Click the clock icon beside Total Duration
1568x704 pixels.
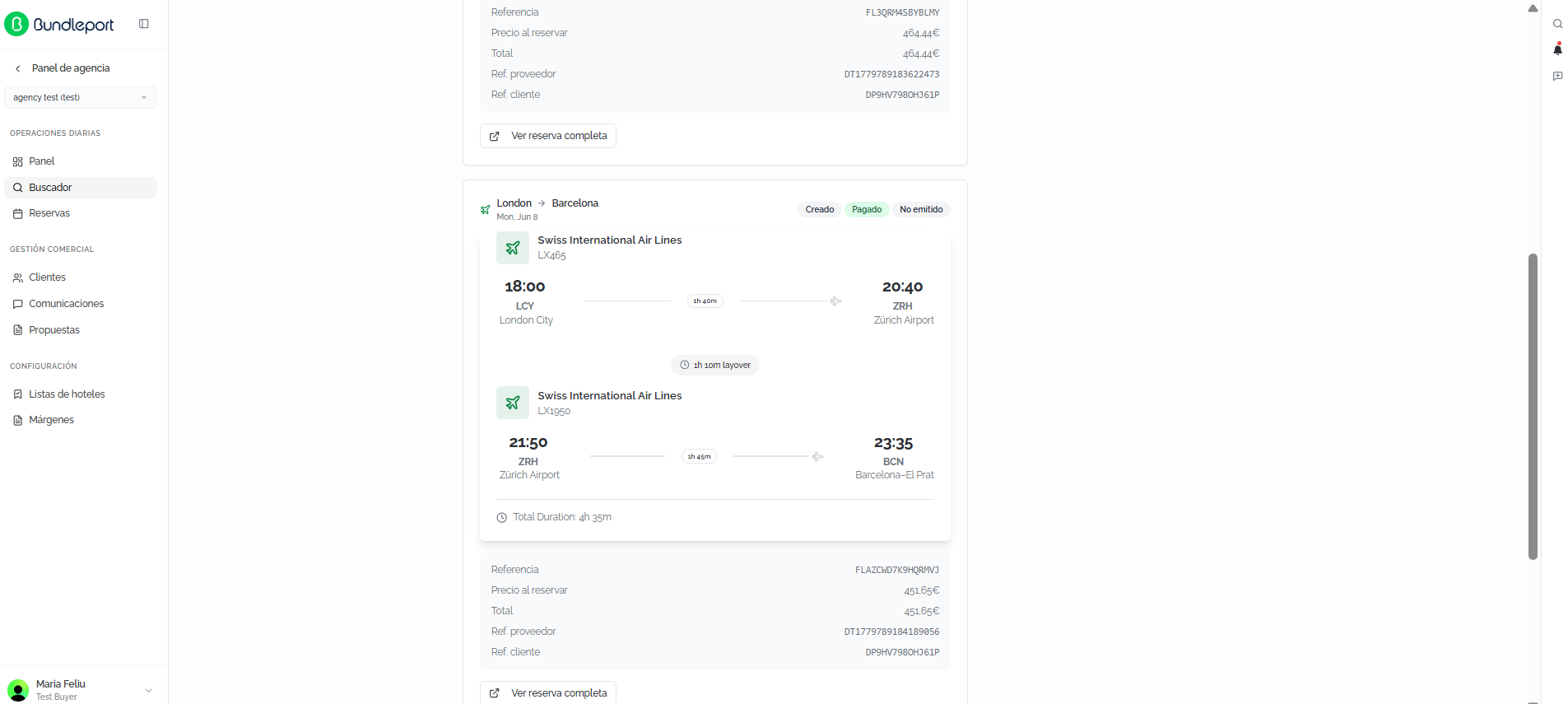pos(501,518)
